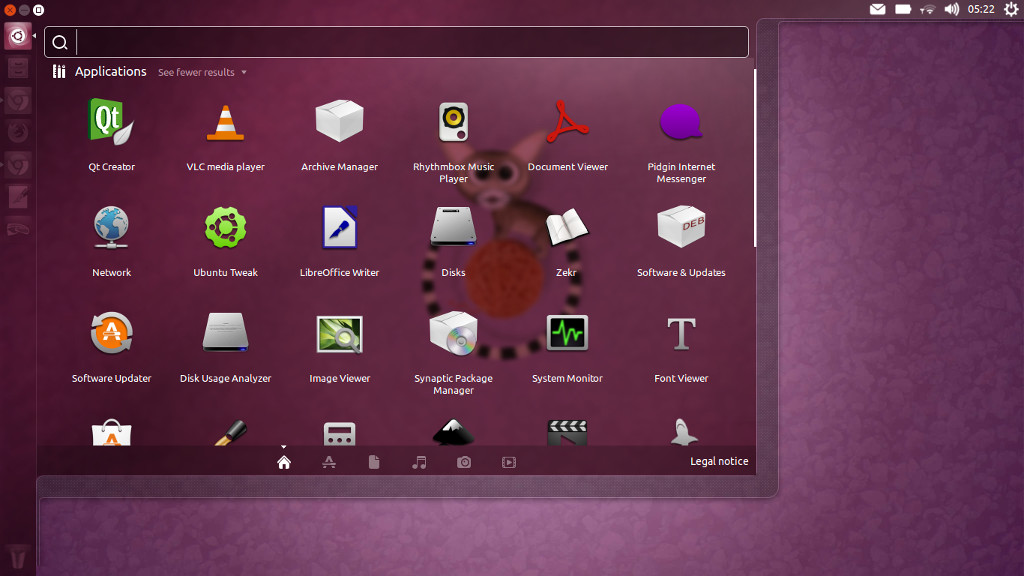Start Pidgin Internet Messenger
Screen dimensions: 1024x576
pyautogui.click(x=681, y=120)
